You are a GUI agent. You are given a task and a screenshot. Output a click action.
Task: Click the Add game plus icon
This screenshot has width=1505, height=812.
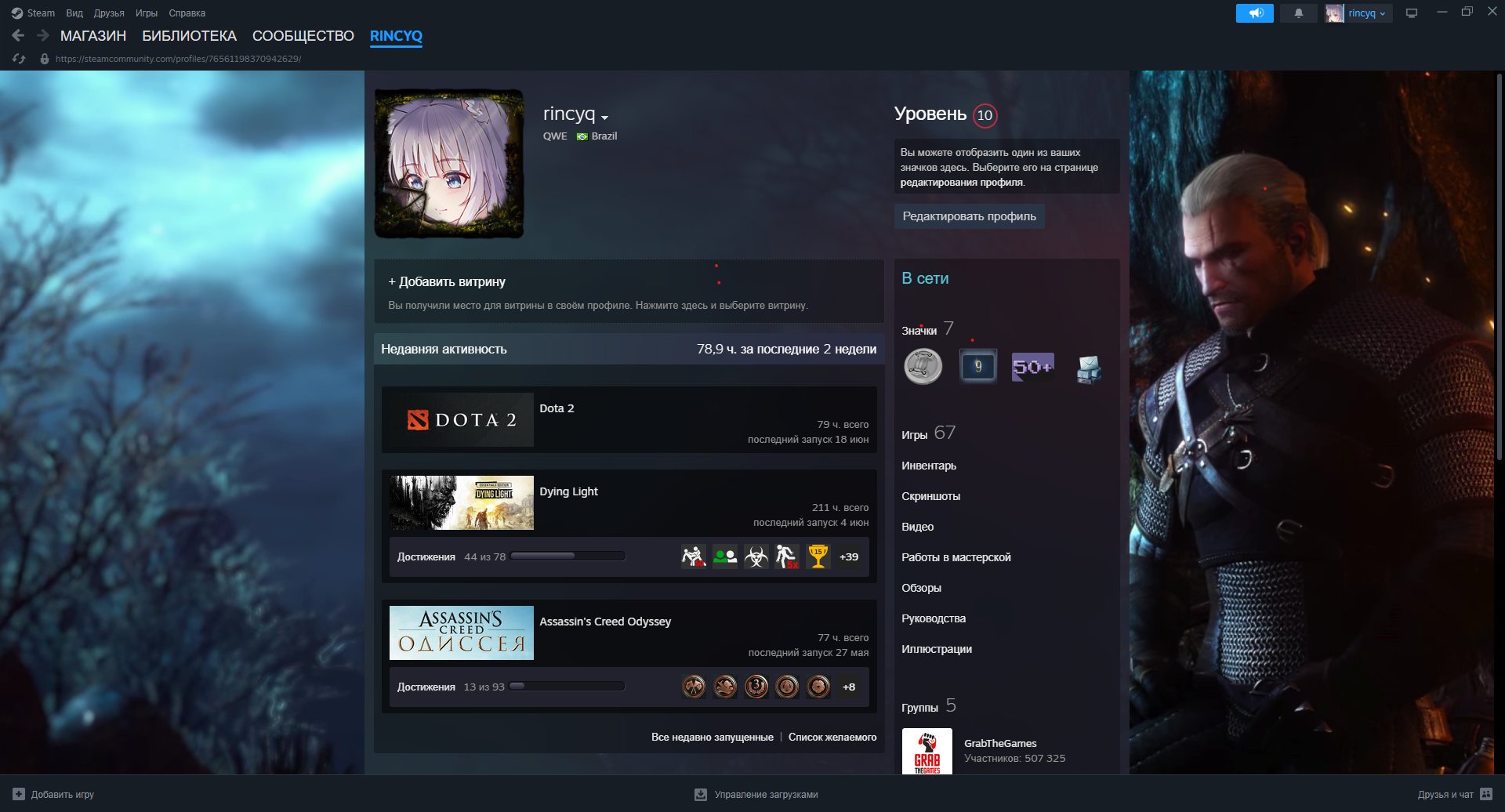click(19, 794)
